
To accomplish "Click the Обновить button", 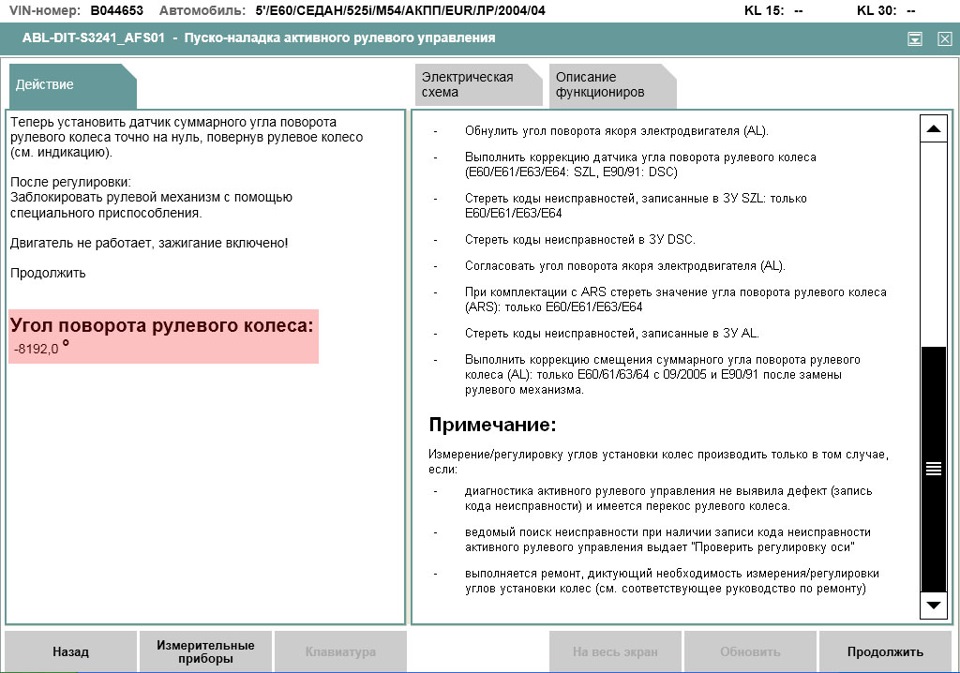I will tap(750, 652).
